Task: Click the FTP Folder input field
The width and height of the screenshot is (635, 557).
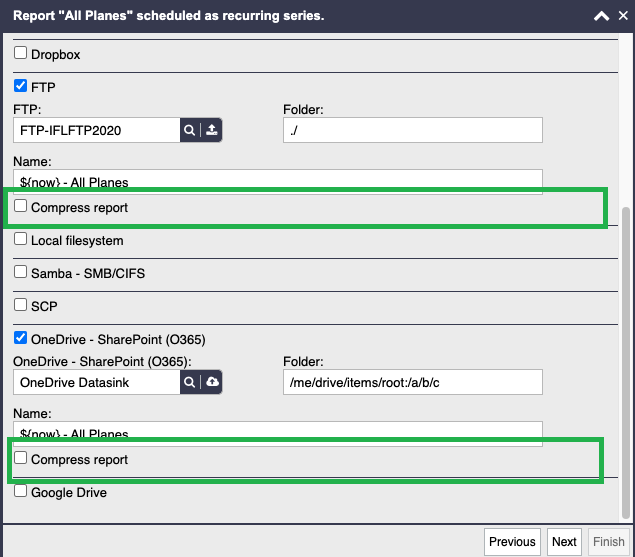Action: click(413, 130)
